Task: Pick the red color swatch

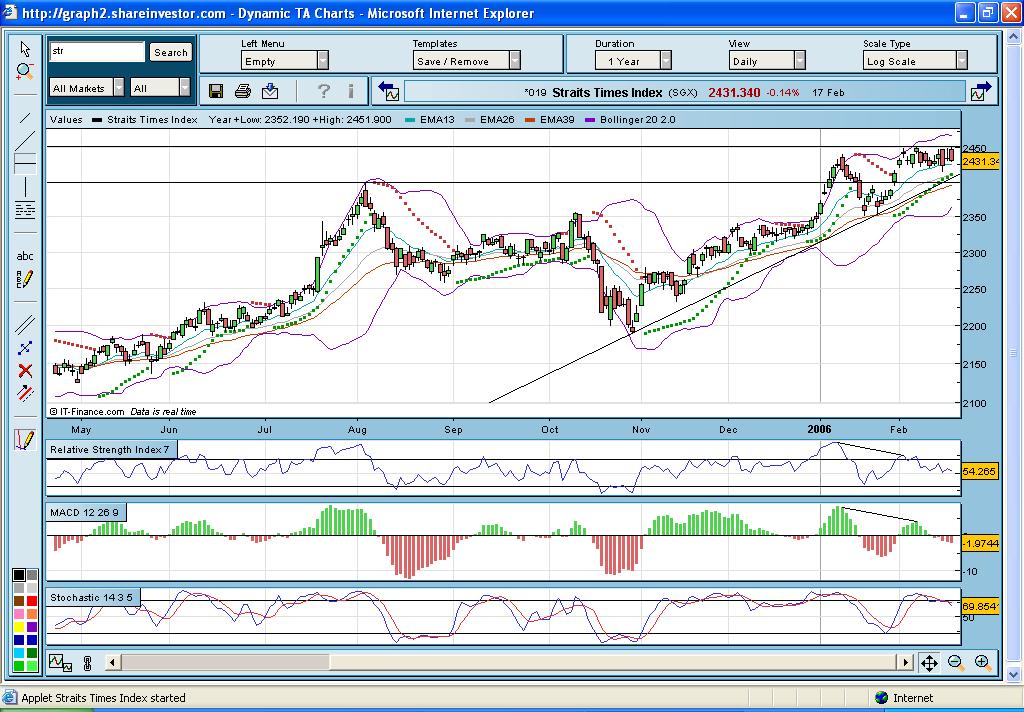Action: click(32, 600)
